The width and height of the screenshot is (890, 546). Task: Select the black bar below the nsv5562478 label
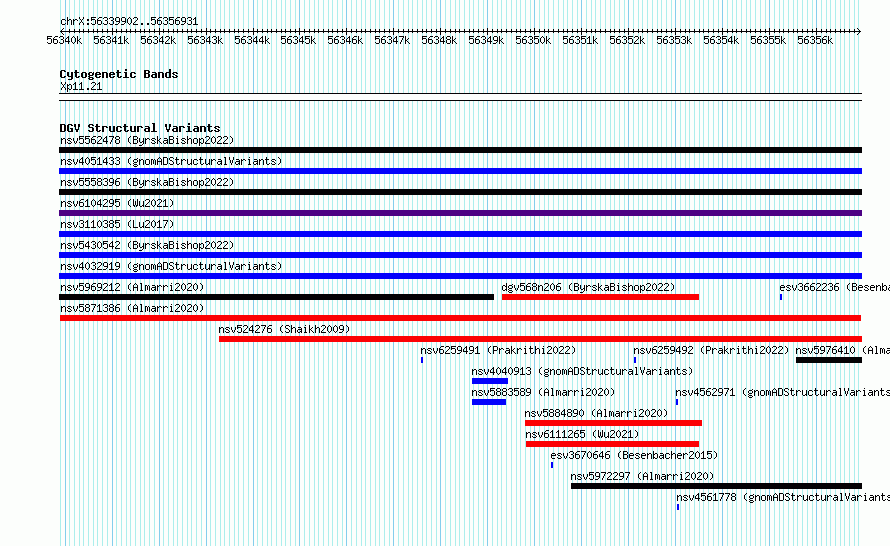tap(460, 150)
